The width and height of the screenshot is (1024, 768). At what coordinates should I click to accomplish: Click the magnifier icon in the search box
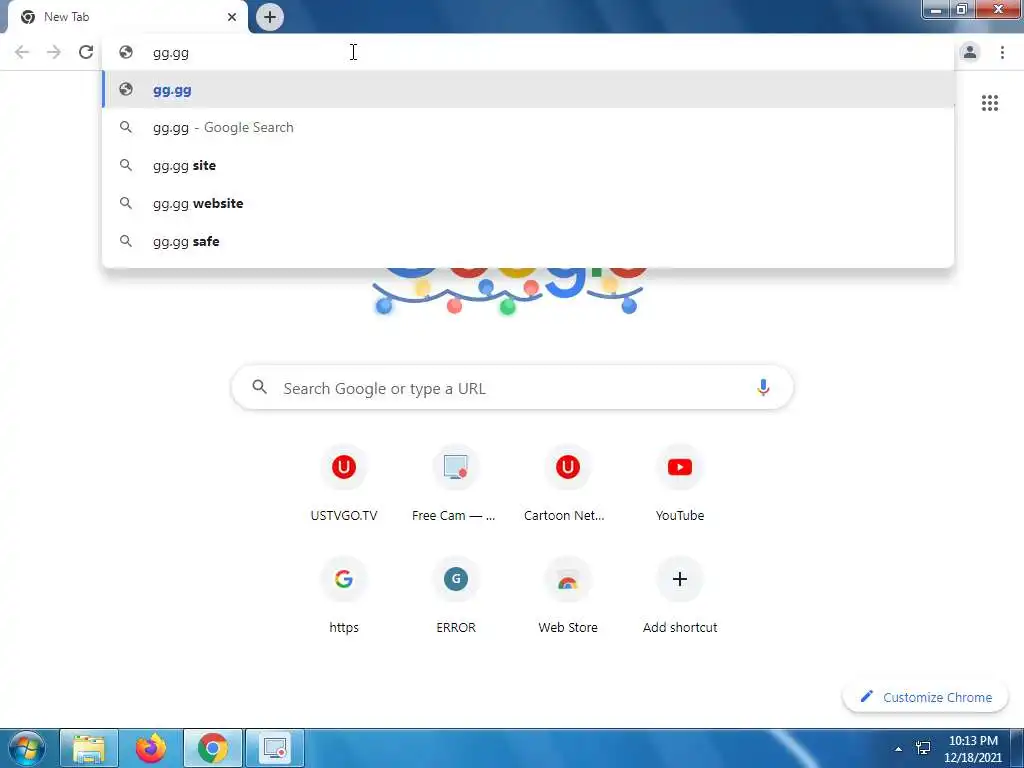[259, 387]
